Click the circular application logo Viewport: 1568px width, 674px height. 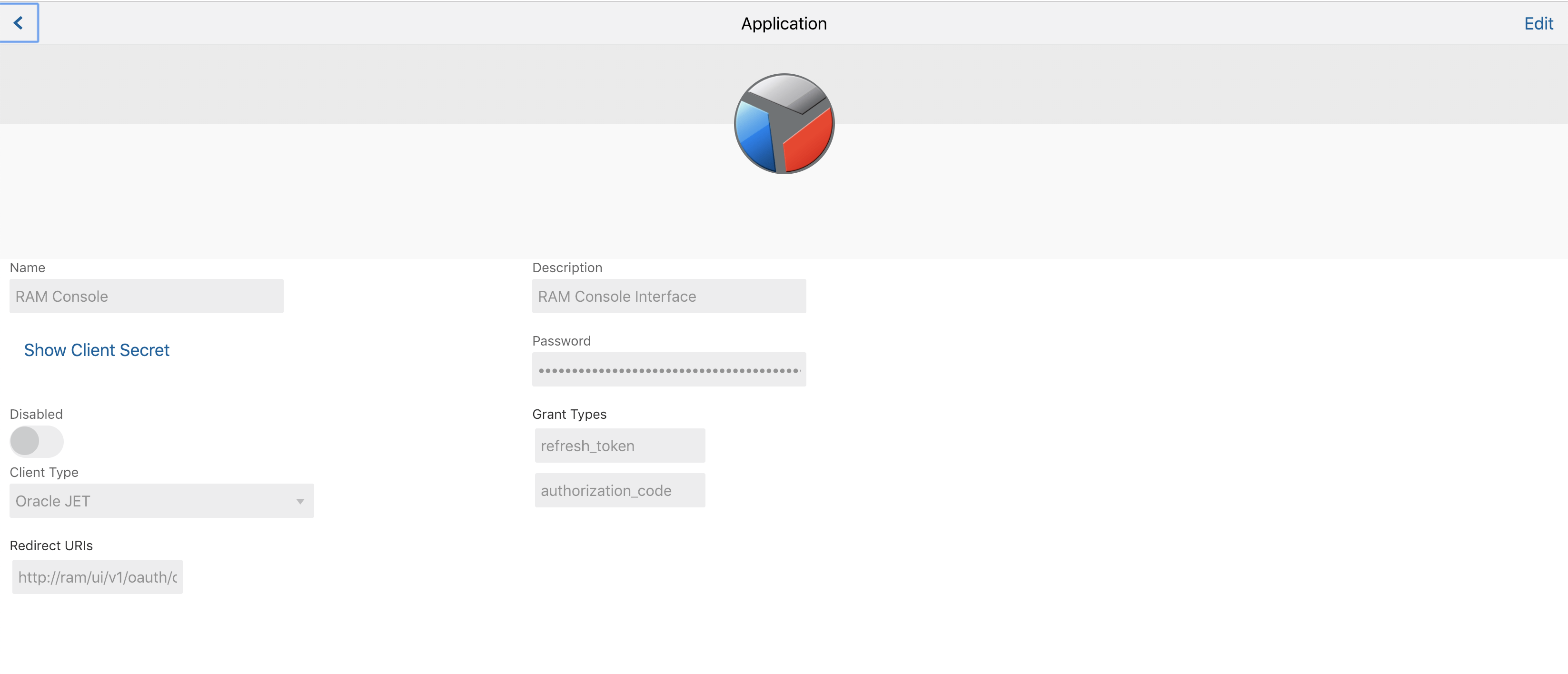coord(784,124)
